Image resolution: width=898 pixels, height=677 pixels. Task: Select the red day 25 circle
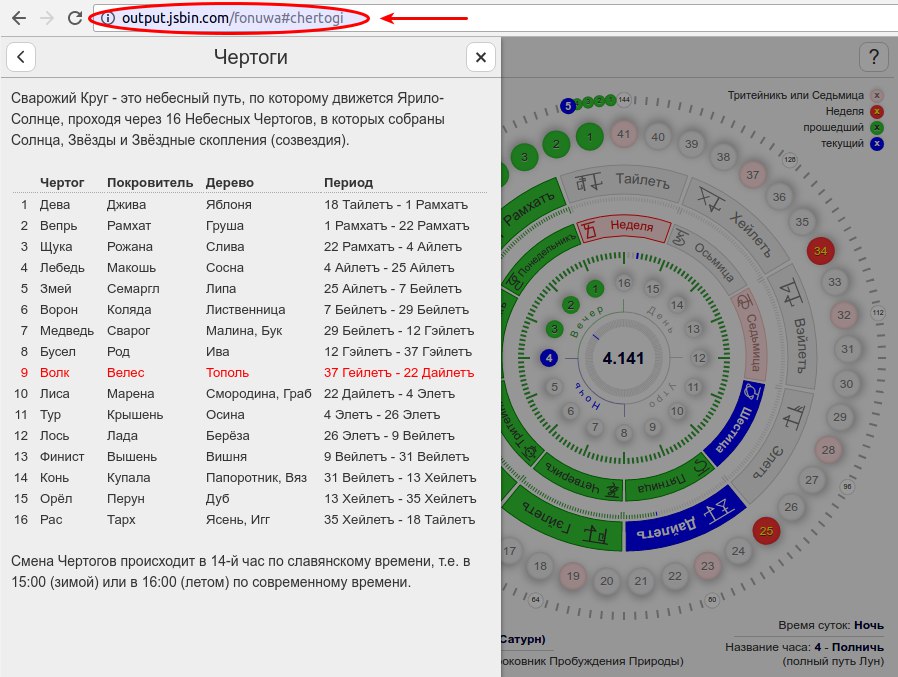(x=767, y=530)
